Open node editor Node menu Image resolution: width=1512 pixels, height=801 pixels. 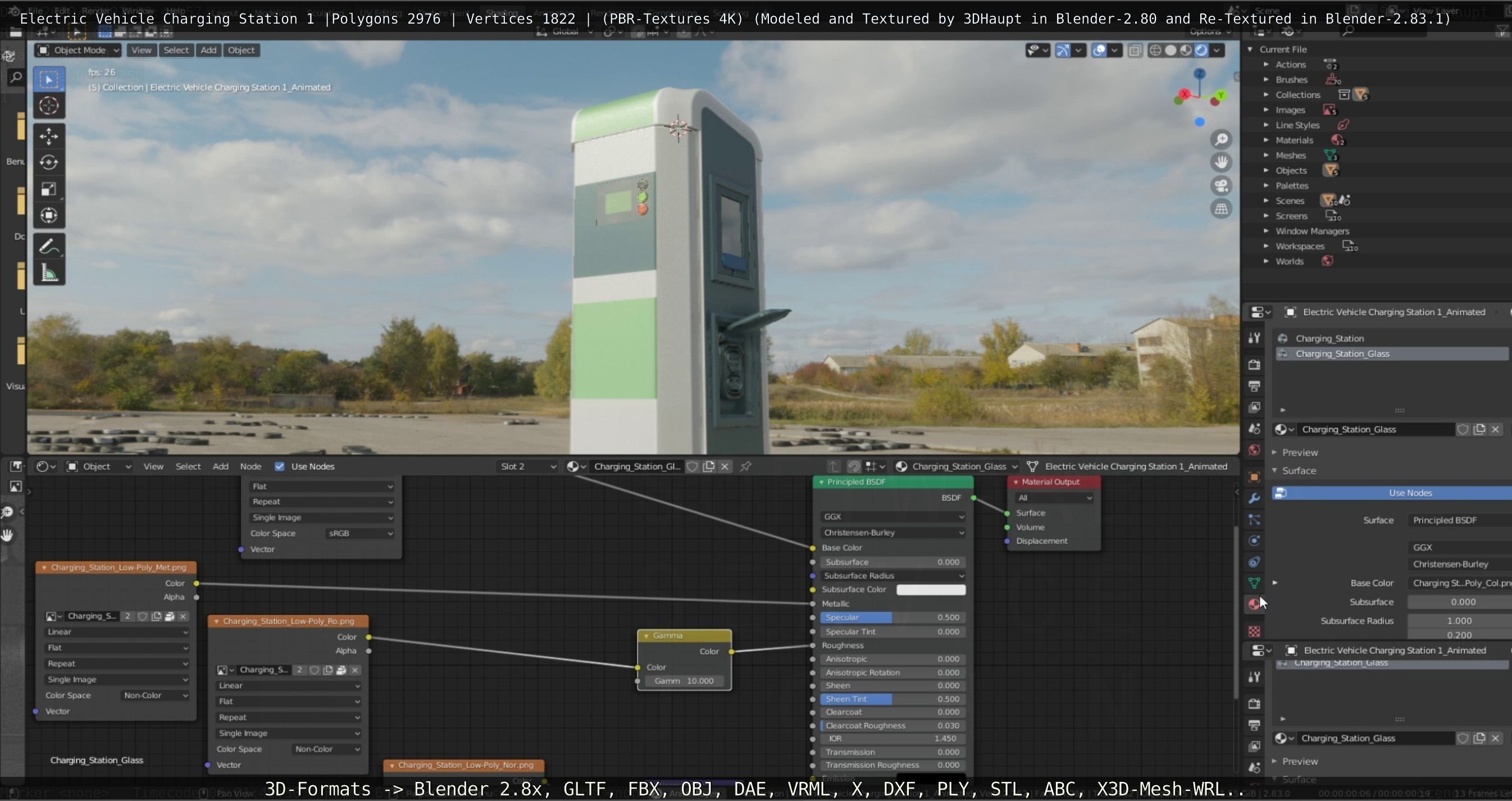click(x=251, y=467)
